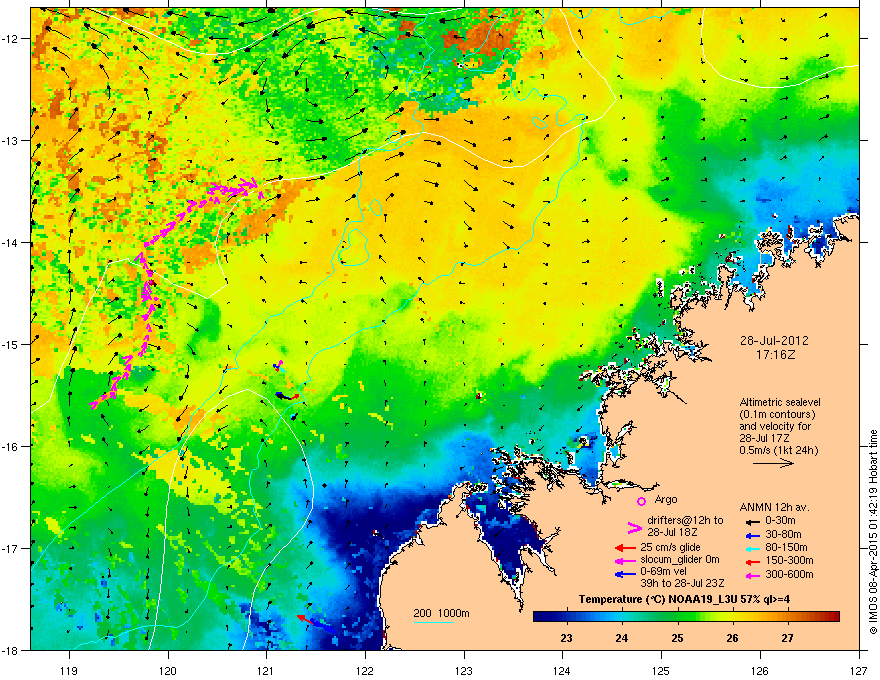Click the magenta Argo circle symbol in legend
Viewport: 880px width, 680px height.
tap(641, 501)
